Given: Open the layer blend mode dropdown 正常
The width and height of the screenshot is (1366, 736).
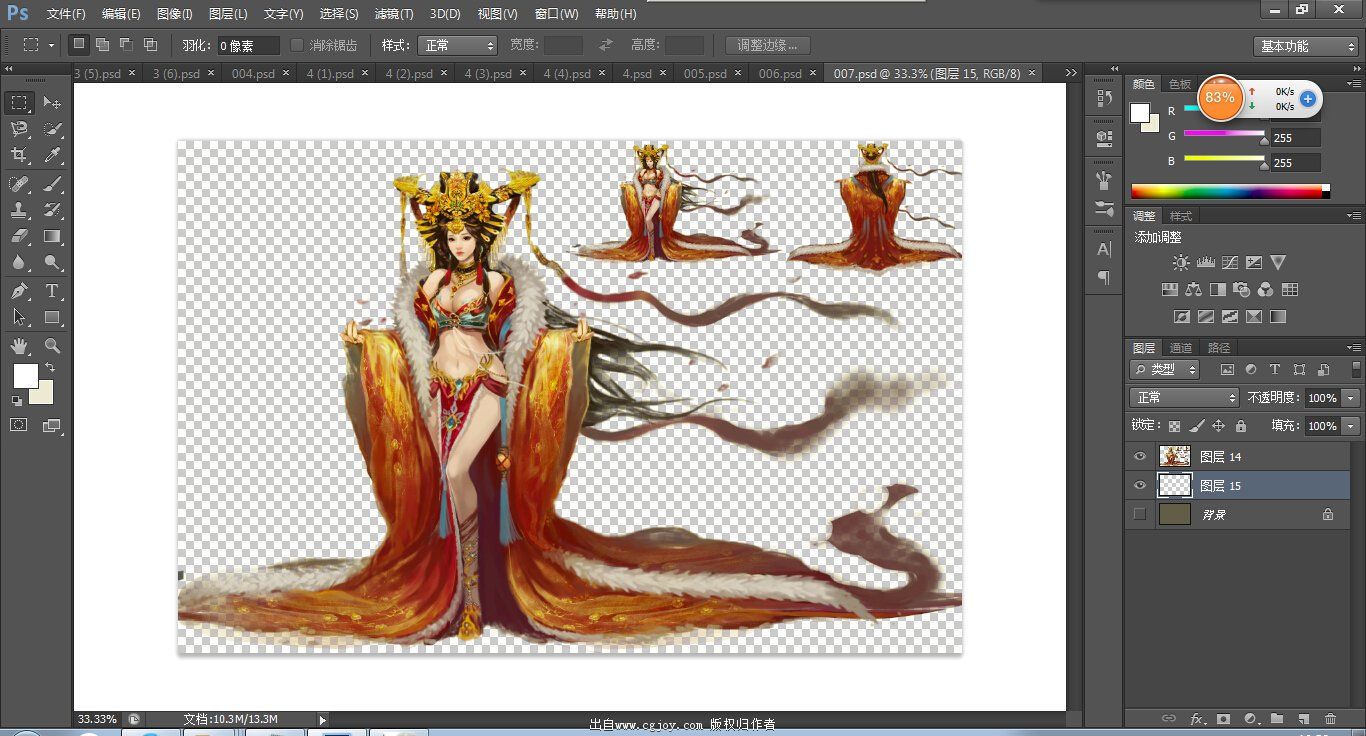Looking at the screenshot, I should (1184, 398).
